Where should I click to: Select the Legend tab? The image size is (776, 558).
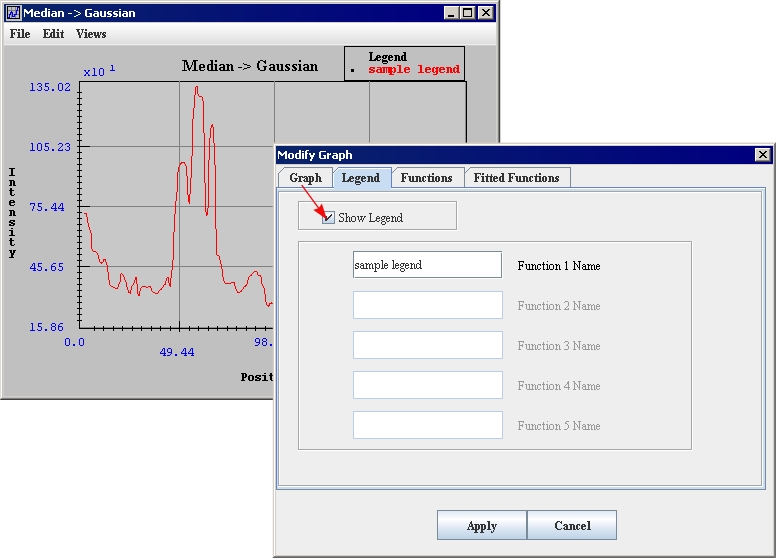360,178
